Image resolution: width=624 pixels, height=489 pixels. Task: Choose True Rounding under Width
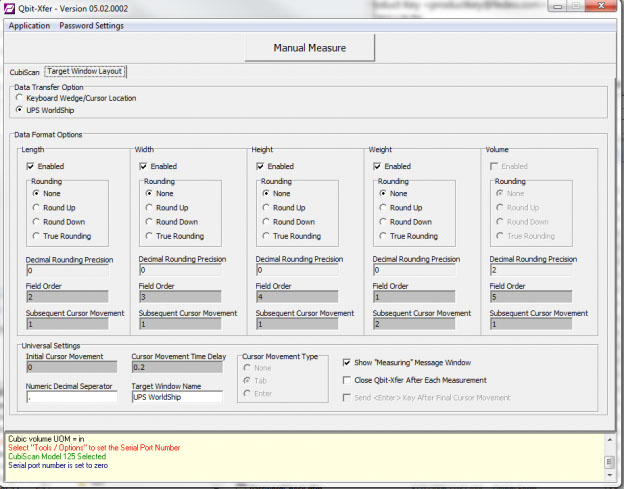(149, 236)
